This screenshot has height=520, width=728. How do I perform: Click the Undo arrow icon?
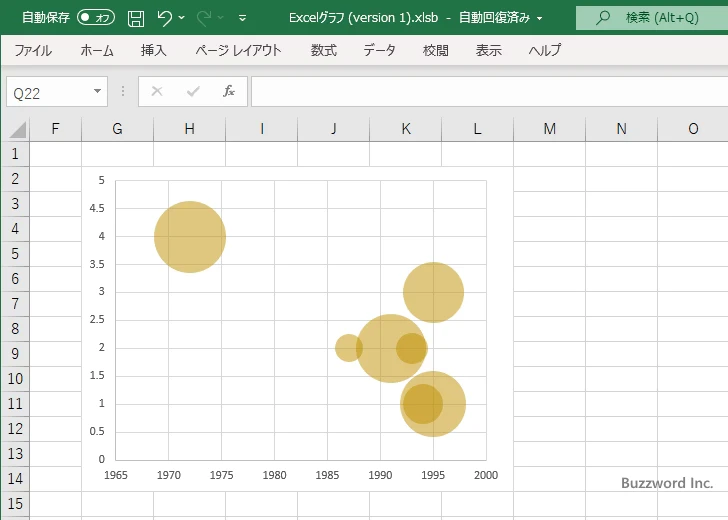tap(164, 18)
